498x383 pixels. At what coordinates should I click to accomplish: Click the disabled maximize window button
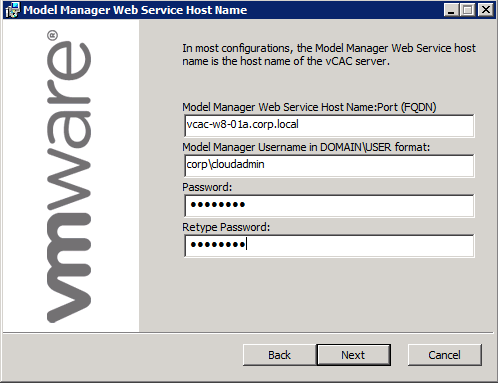468,10
